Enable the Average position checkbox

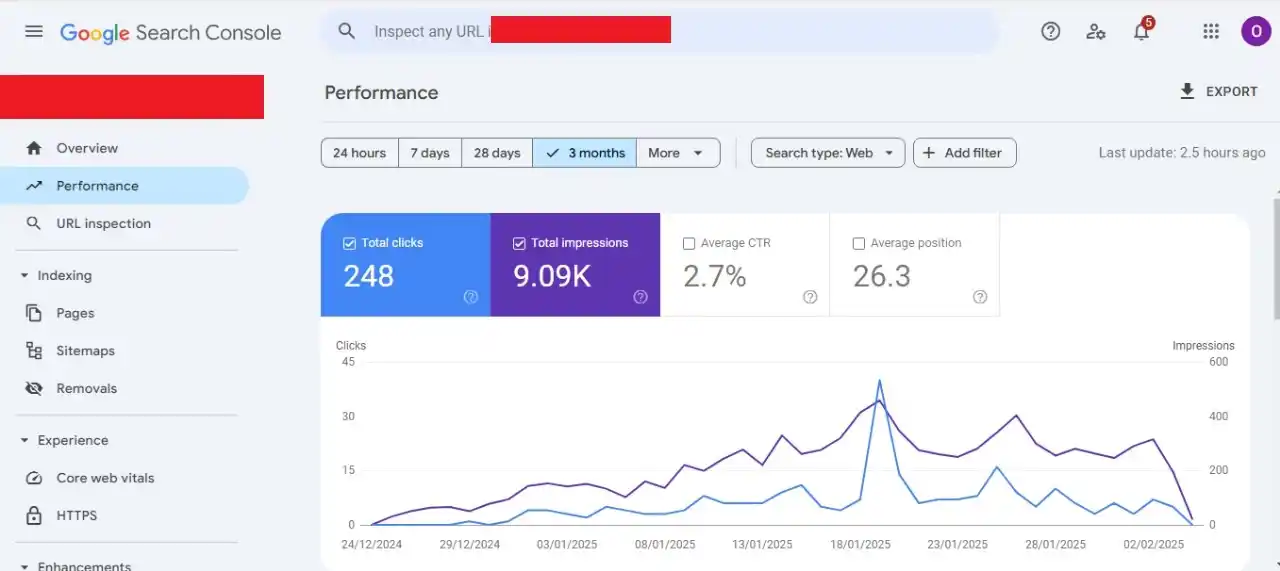point(859,243)
